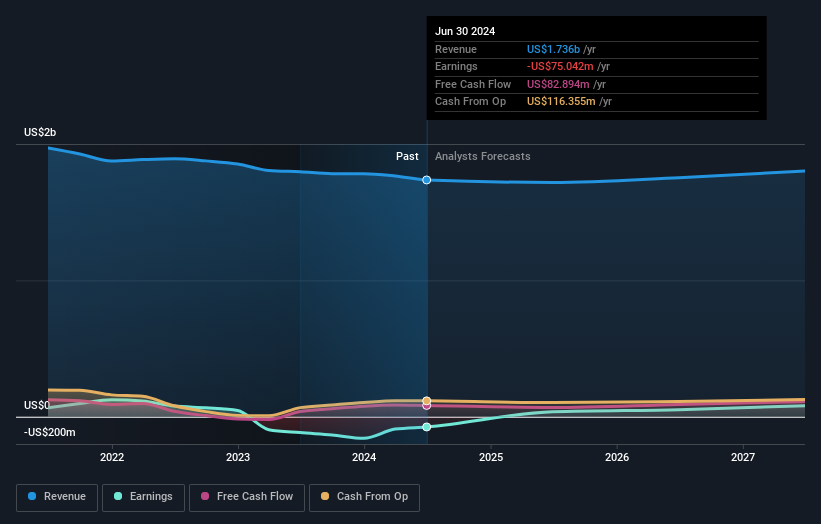
Task: Click the US$82.894m free cash flow value
Action: point(558,84)
